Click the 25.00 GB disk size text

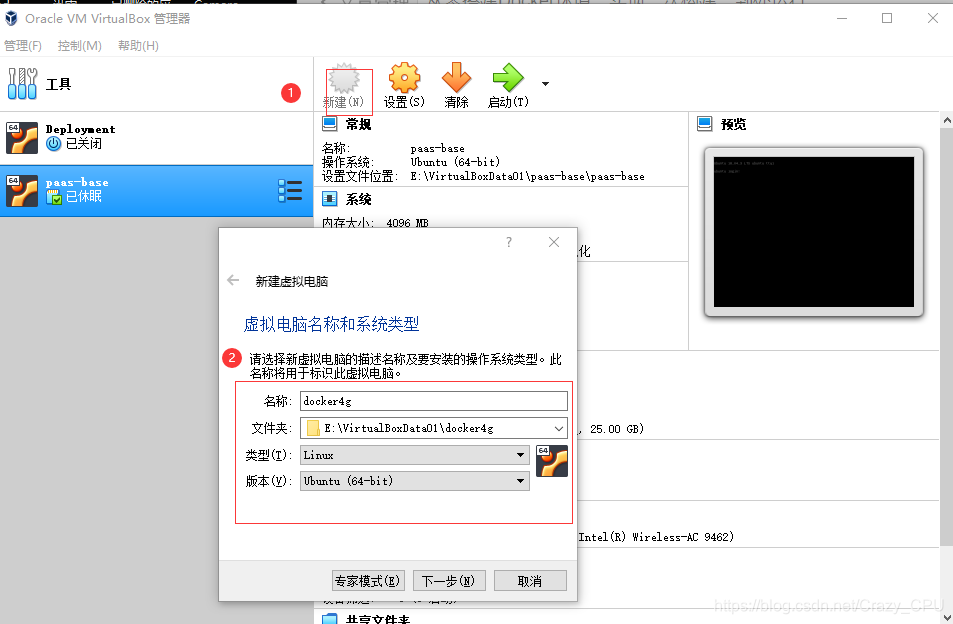click(616, 429)
